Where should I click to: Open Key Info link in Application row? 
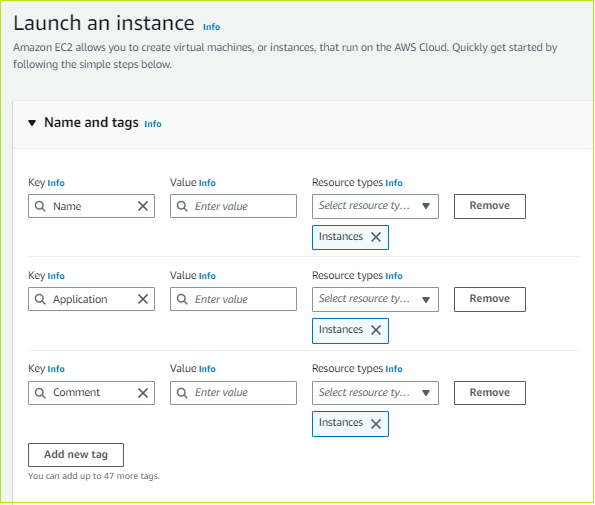[x=56, y=276]
